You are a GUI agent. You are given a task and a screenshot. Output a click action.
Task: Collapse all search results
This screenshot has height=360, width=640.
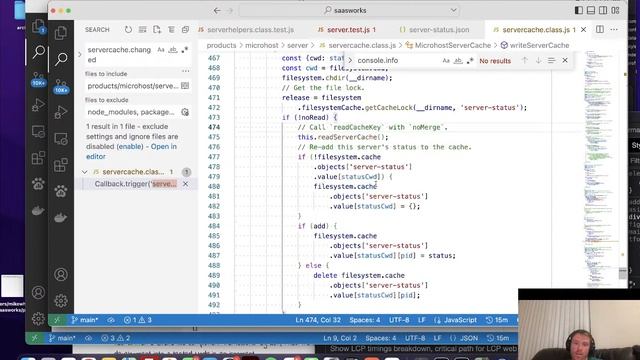click(x=185, y=29)
